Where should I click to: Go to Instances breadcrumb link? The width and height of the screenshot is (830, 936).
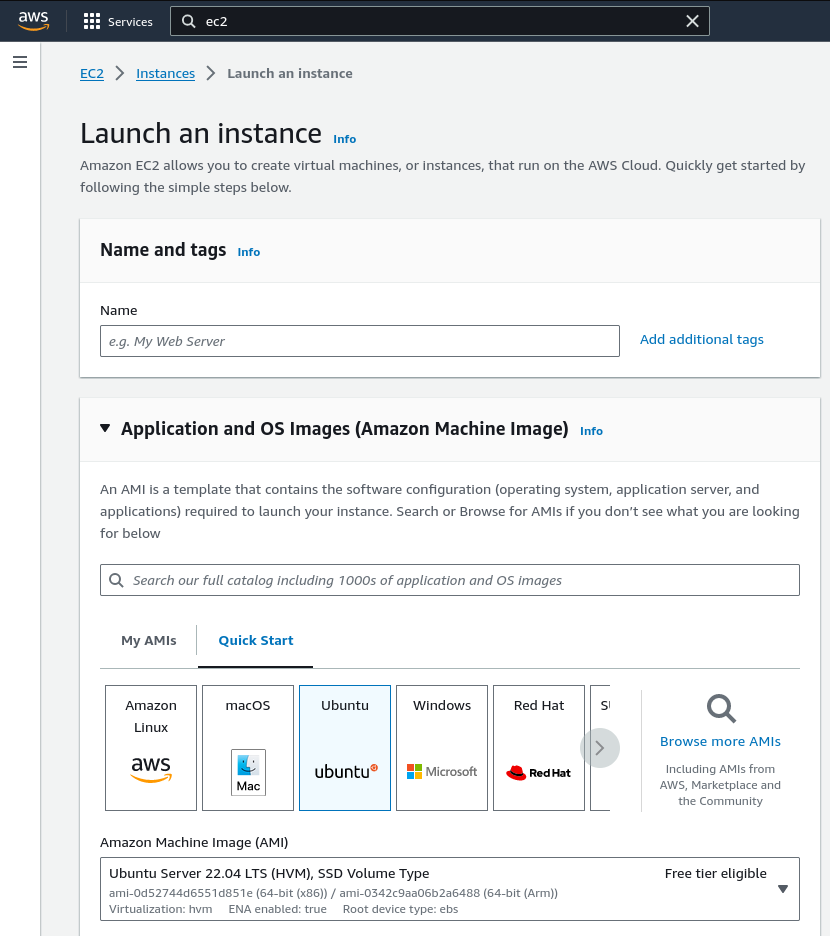[x=165, y=73]
